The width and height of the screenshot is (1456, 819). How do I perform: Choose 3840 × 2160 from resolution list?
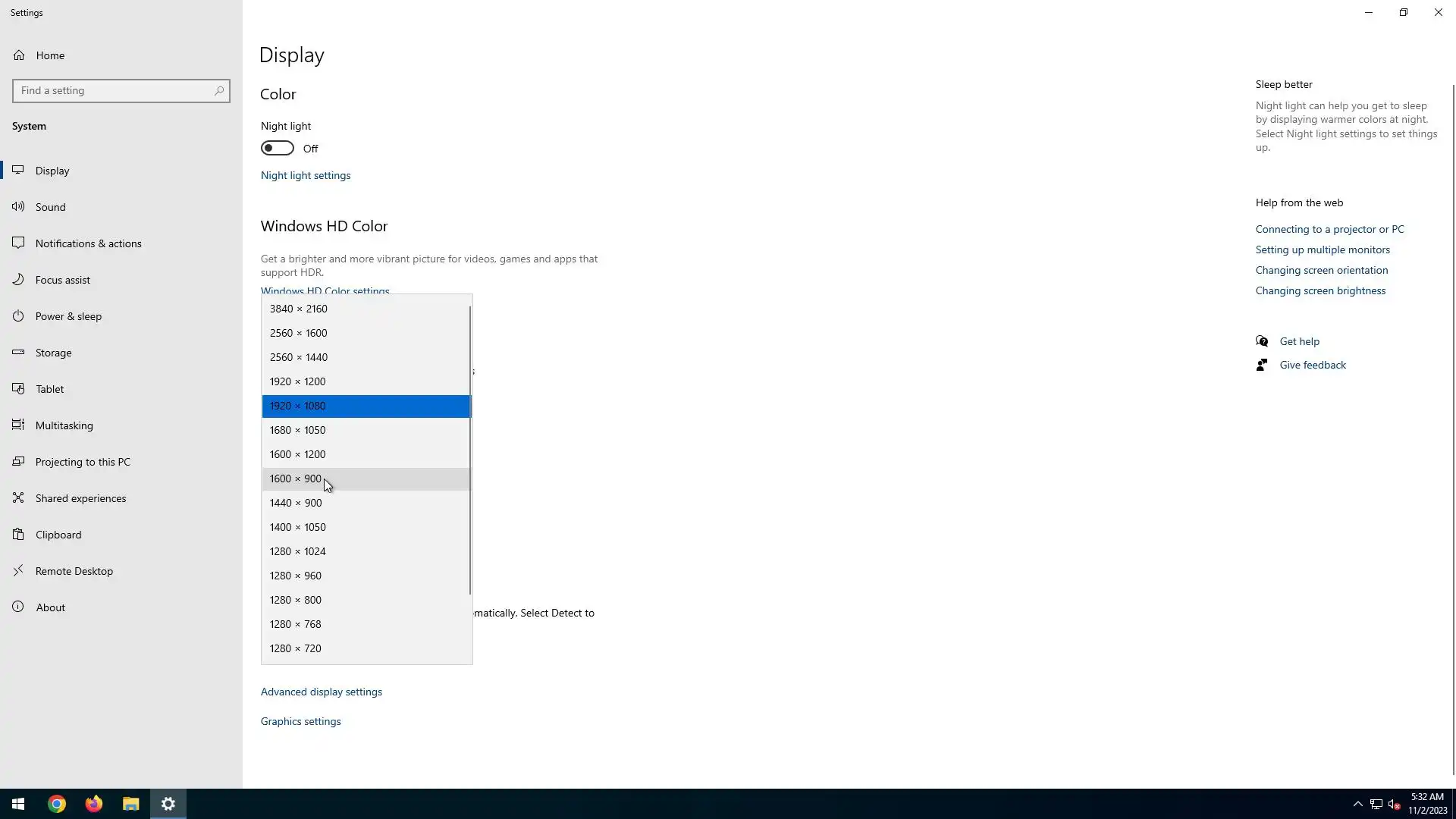click(x=299, y=309)
